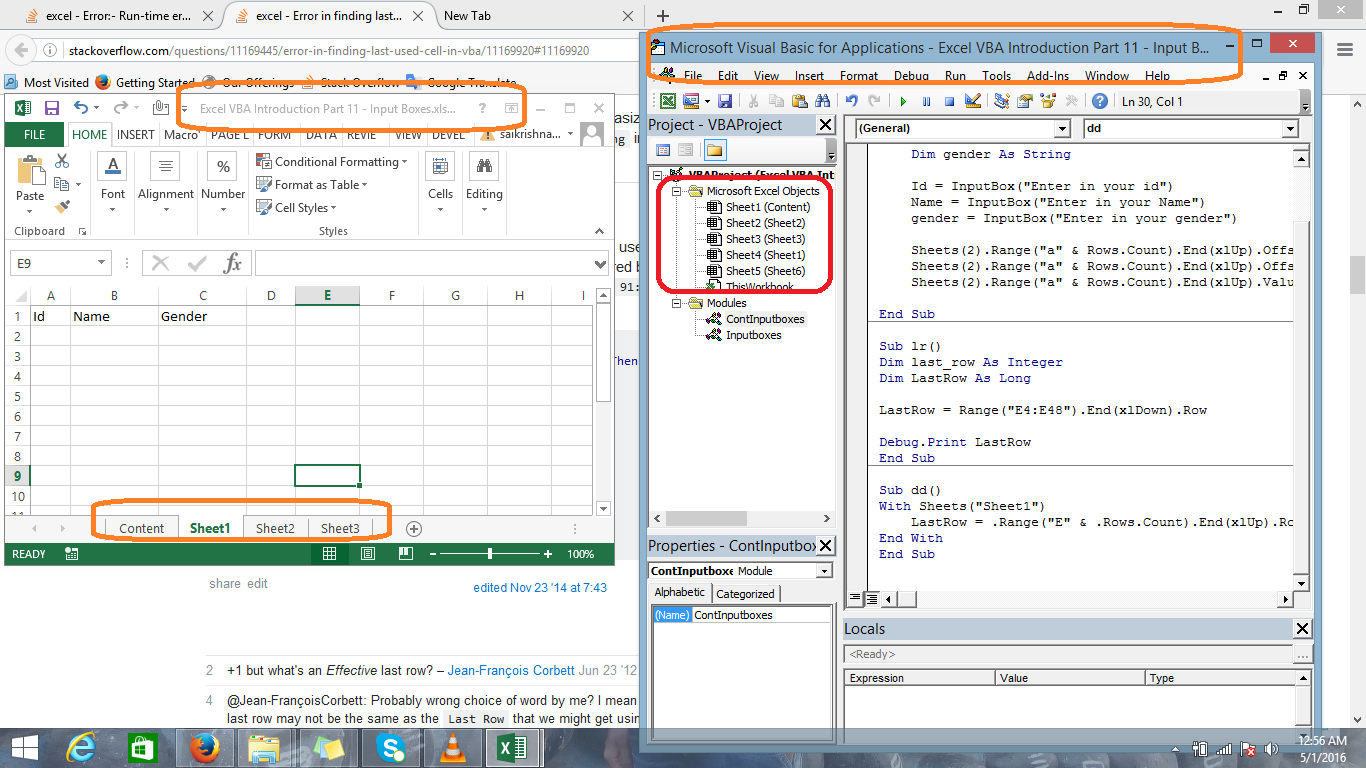Click the blue Help question mark in VBA toolbar
This screenshot has width=1366, height=768.
(x=1100, y=101)
